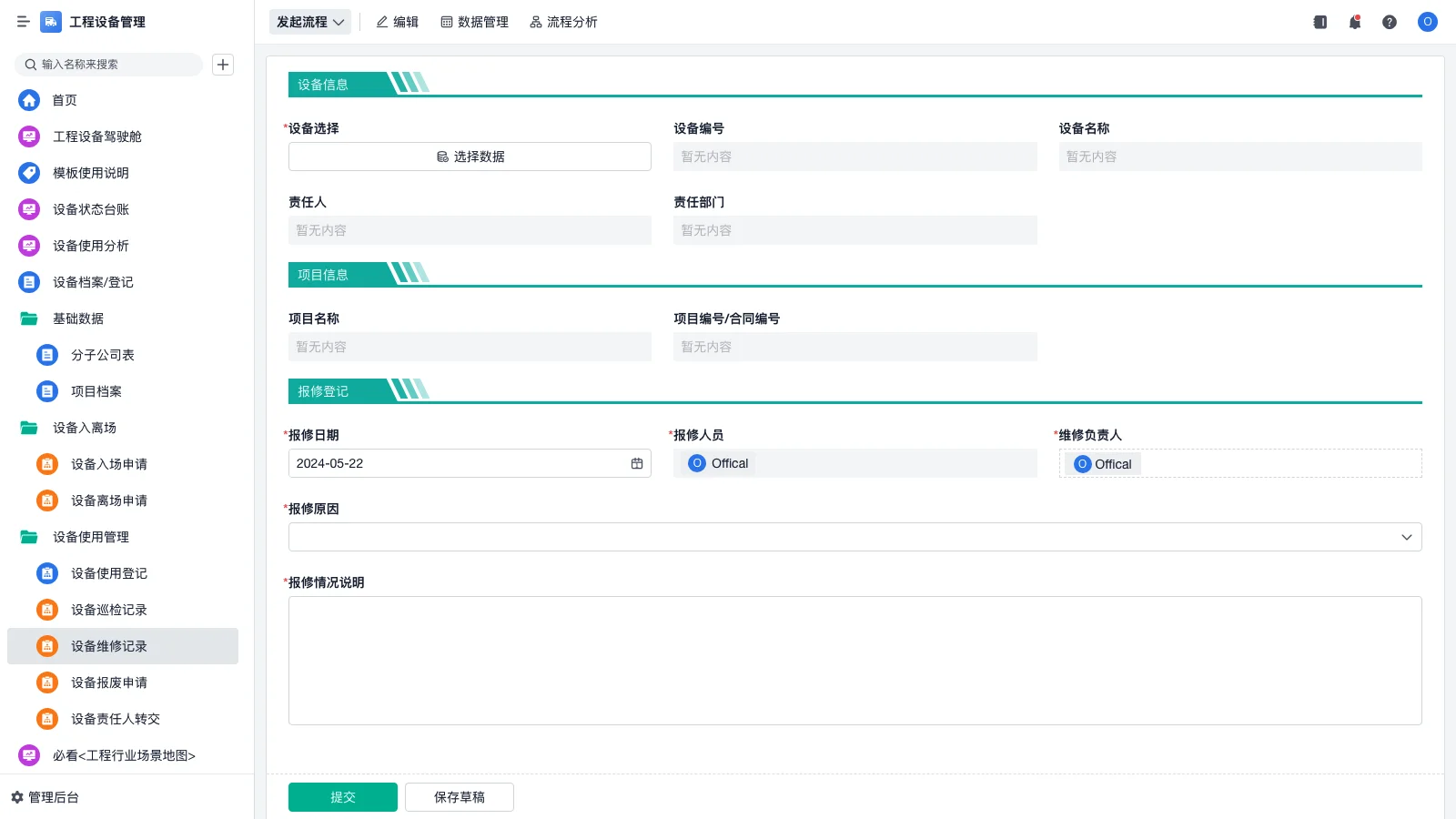Open 必看<工程行业场景地图> icon

pyautogui.click(x=29, y=755)
